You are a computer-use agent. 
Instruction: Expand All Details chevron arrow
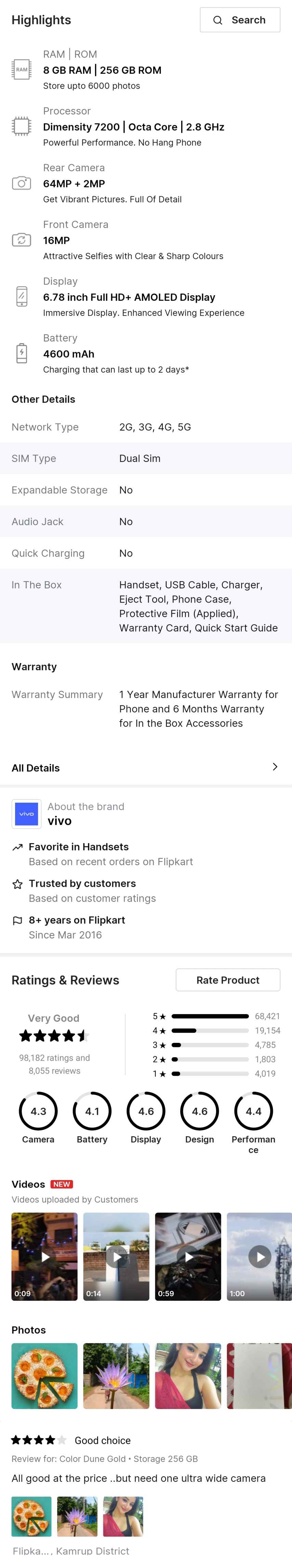(x=275, y=767)
